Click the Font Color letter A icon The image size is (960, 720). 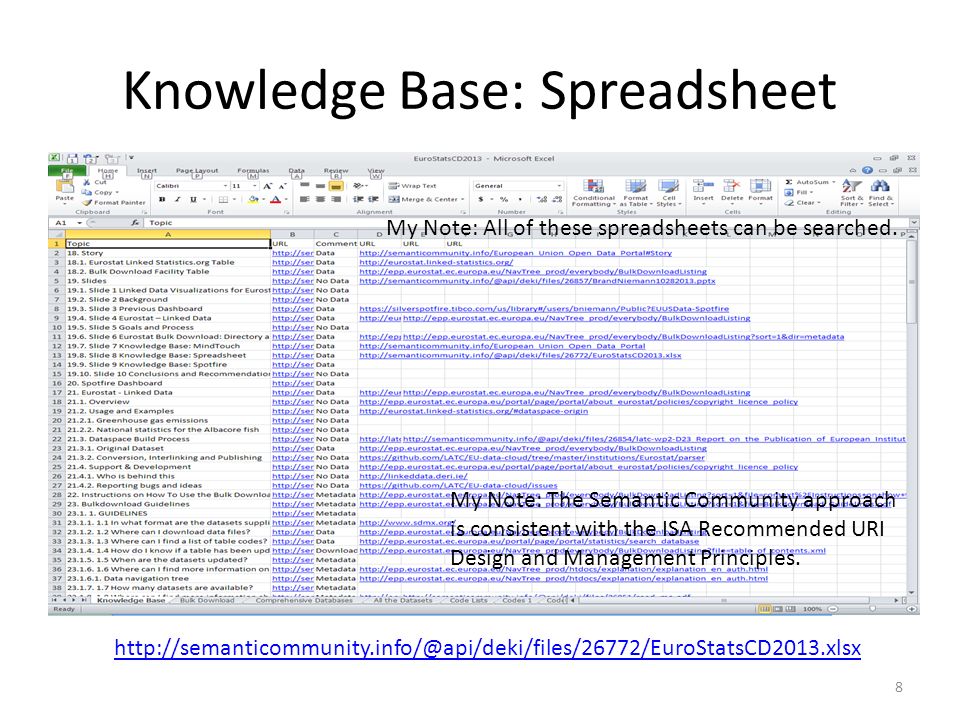(276, 199)
